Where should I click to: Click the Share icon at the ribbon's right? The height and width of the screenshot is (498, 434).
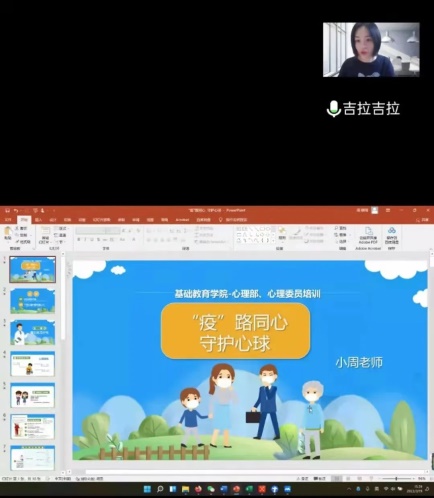click(423, 220)
